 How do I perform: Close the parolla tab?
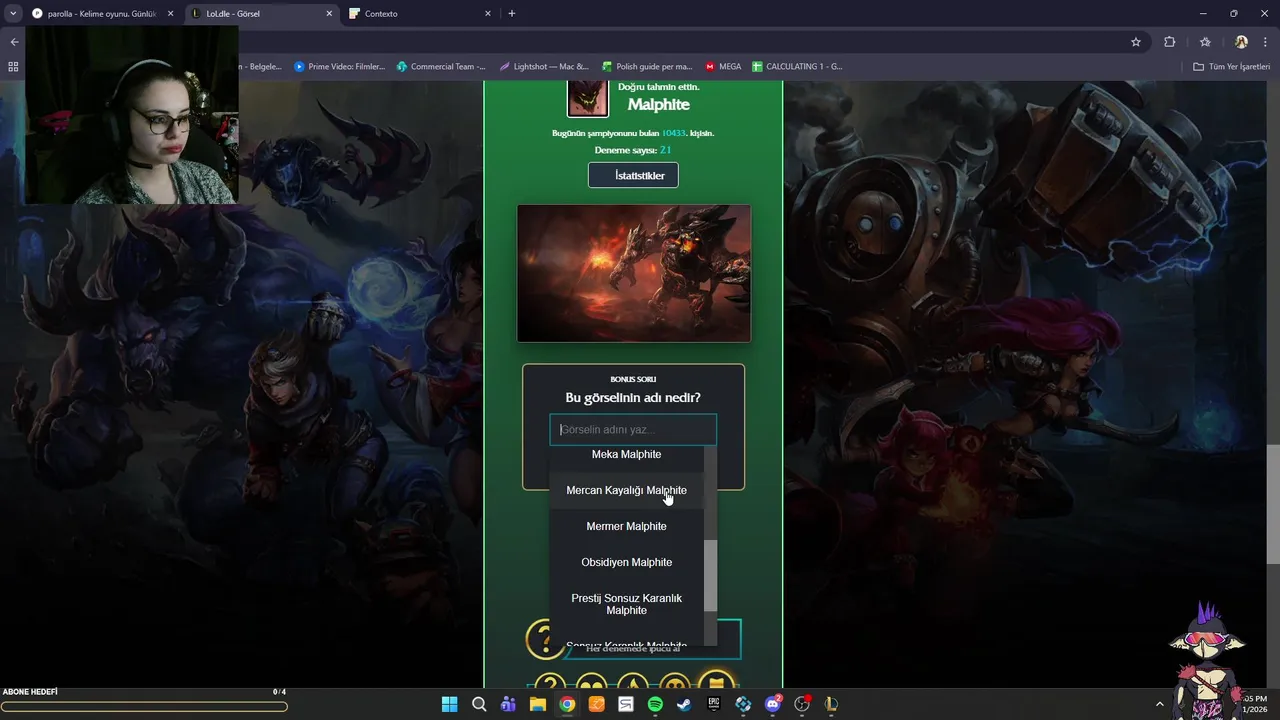[170, 14]
